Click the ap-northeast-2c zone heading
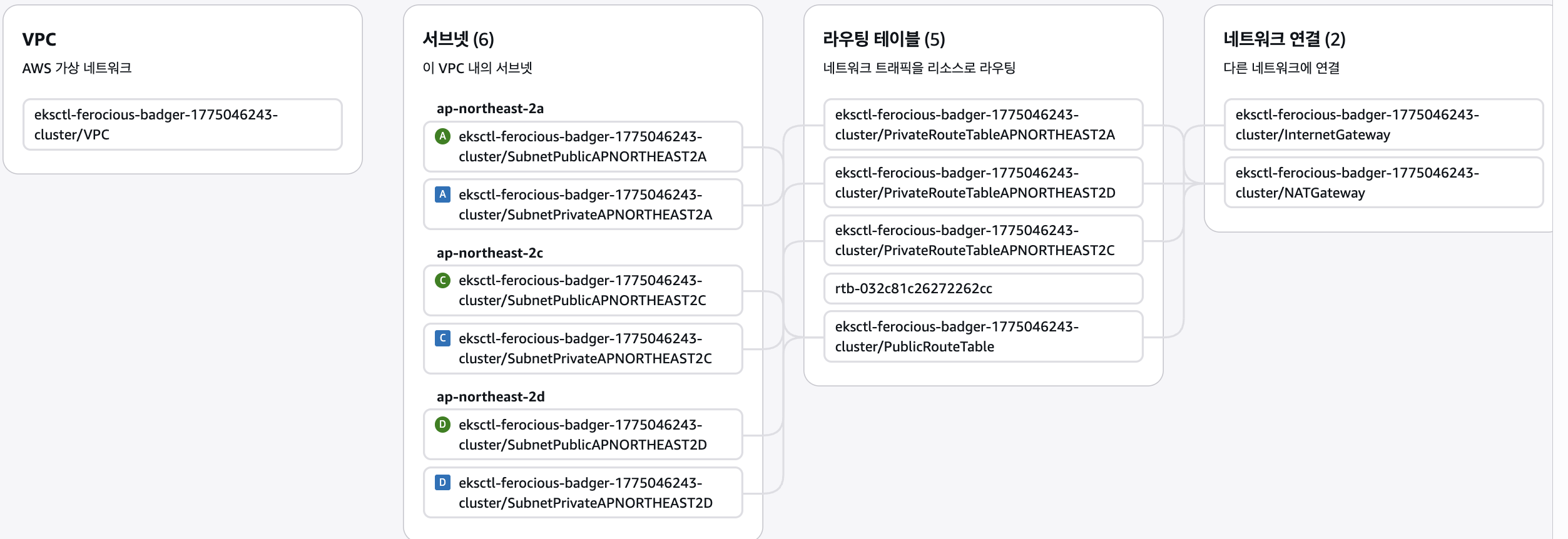Image resolution: width=1568 pixels, height=539 pixels. (489, 253)
